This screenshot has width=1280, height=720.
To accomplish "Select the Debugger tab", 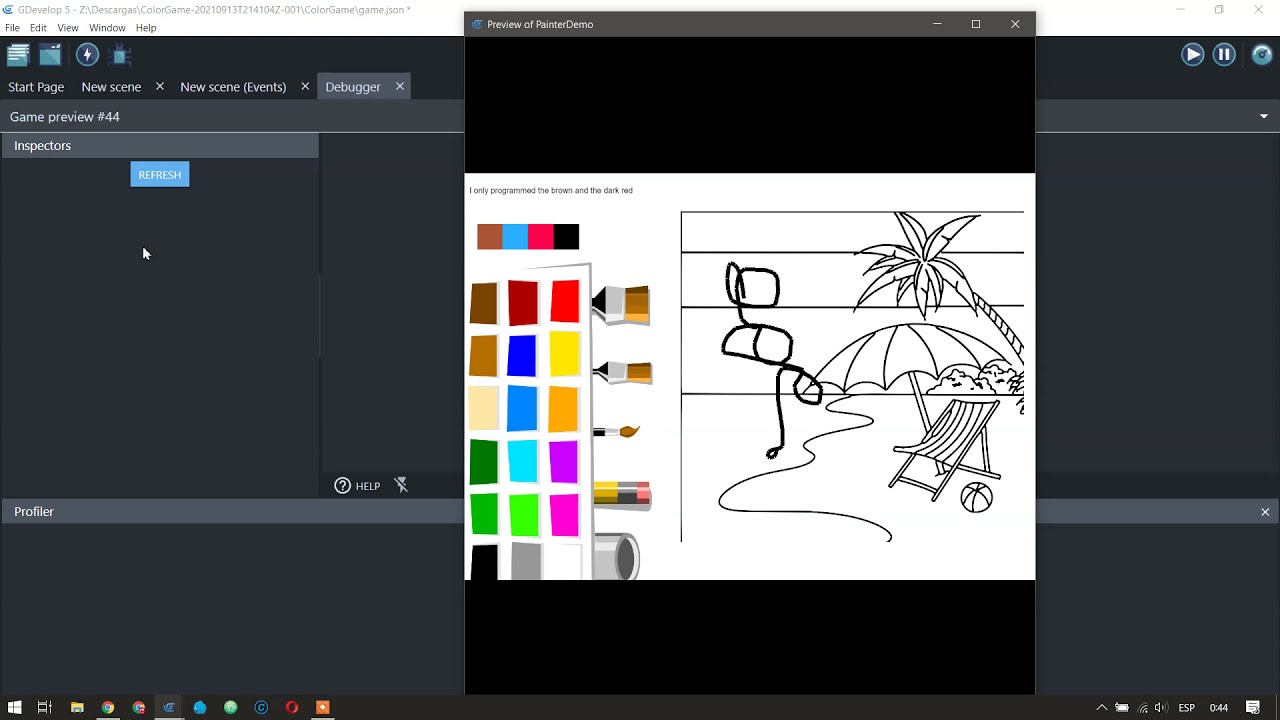I will coord(353,87).
